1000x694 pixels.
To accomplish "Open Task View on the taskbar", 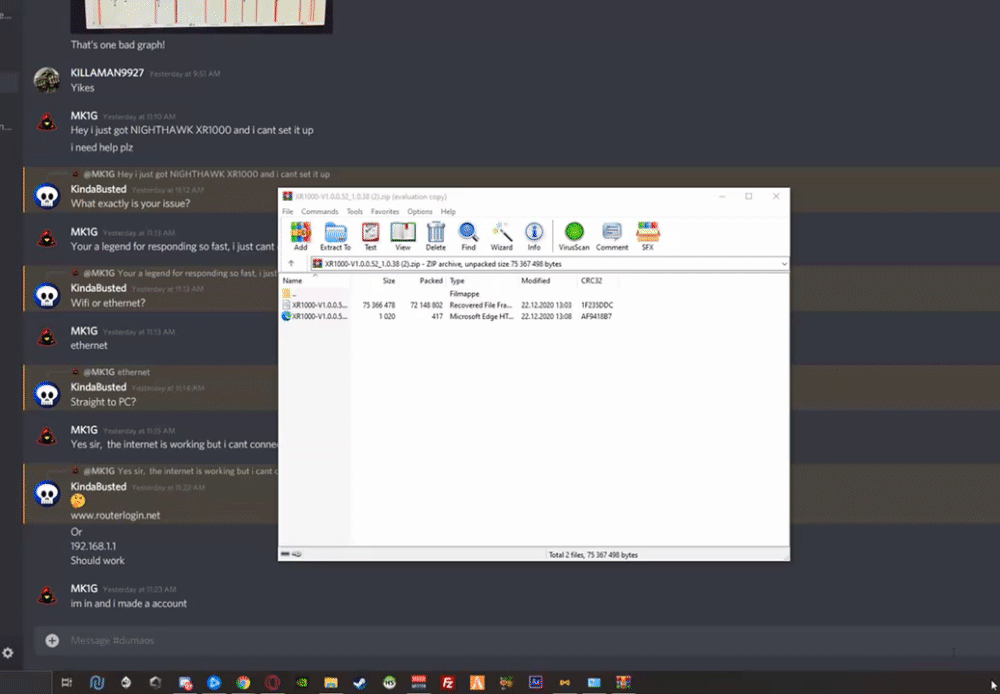I will click(x=66, y=683).
